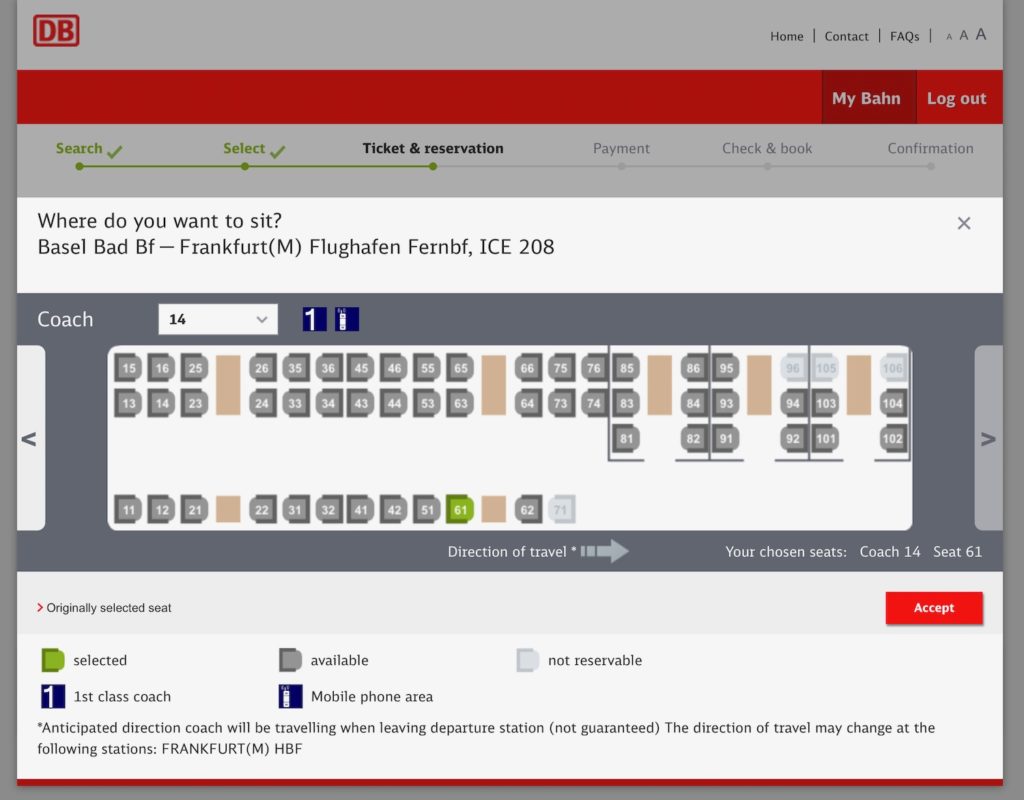
Task: Click the DB logo
Action: click(57, 31)
